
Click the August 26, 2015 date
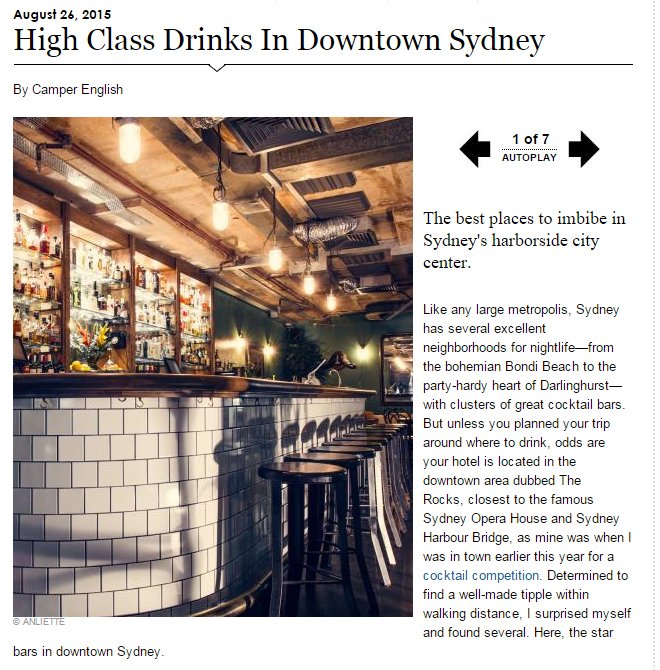click(x=62, y=15)
